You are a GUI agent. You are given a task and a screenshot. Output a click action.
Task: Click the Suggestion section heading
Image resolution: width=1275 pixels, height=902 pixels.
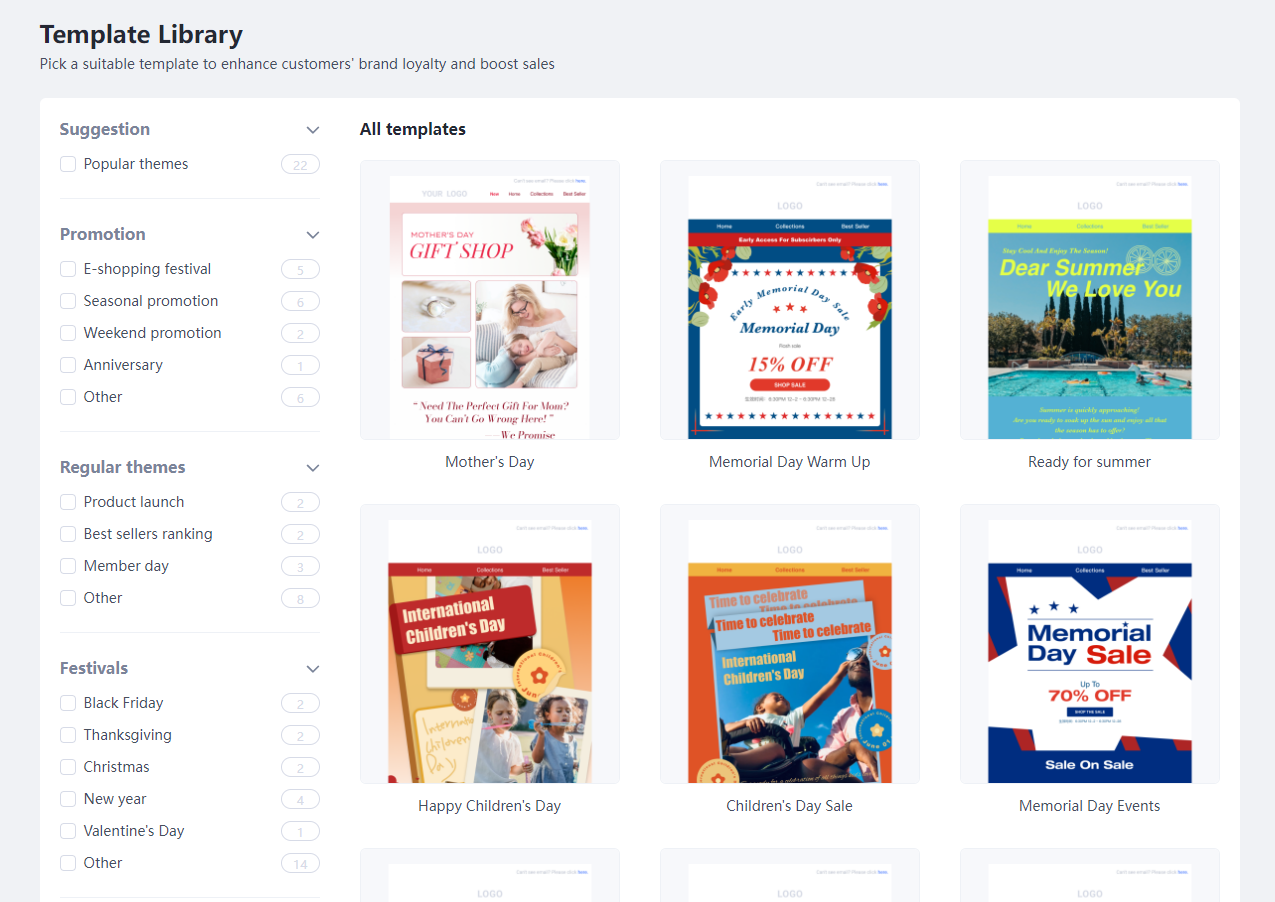click(105, 129)
